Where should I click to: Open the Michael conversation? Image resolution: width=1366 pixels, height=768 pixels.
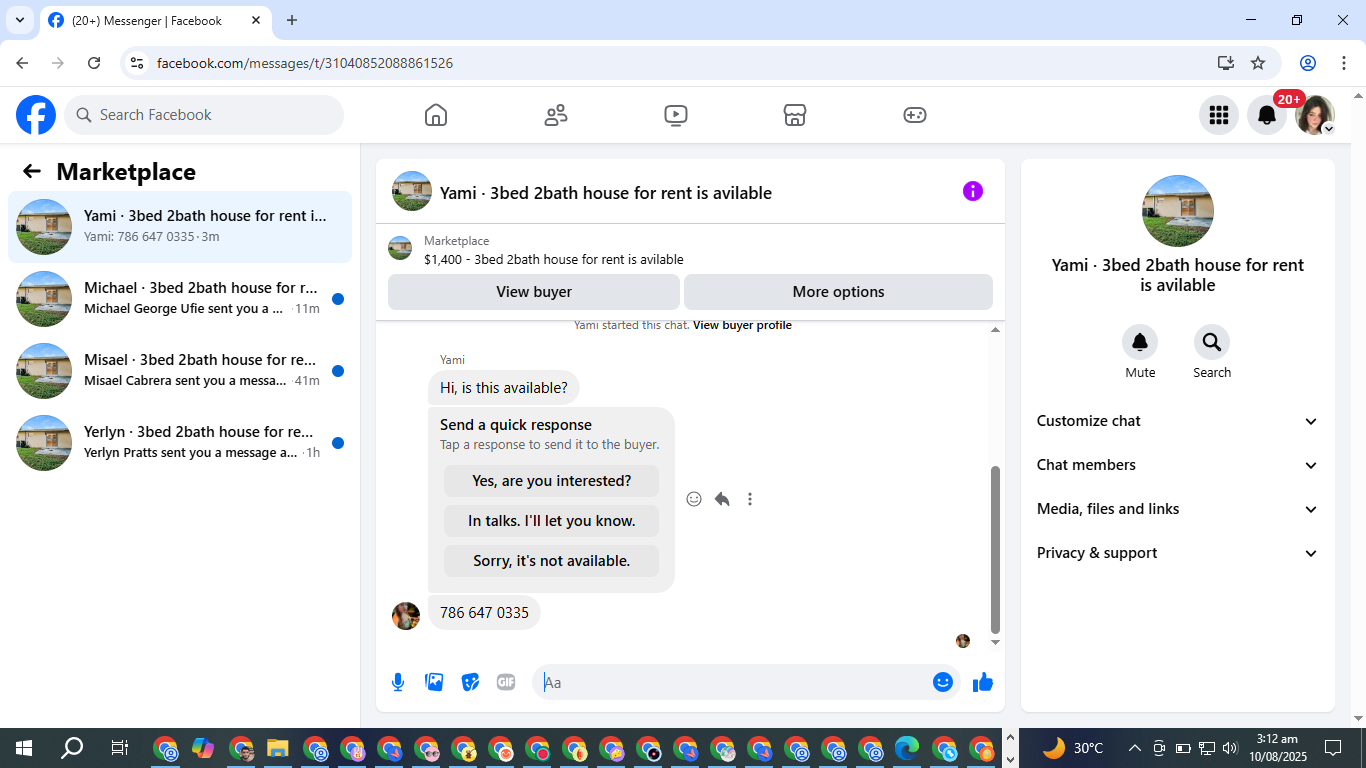tap(180, 299)
